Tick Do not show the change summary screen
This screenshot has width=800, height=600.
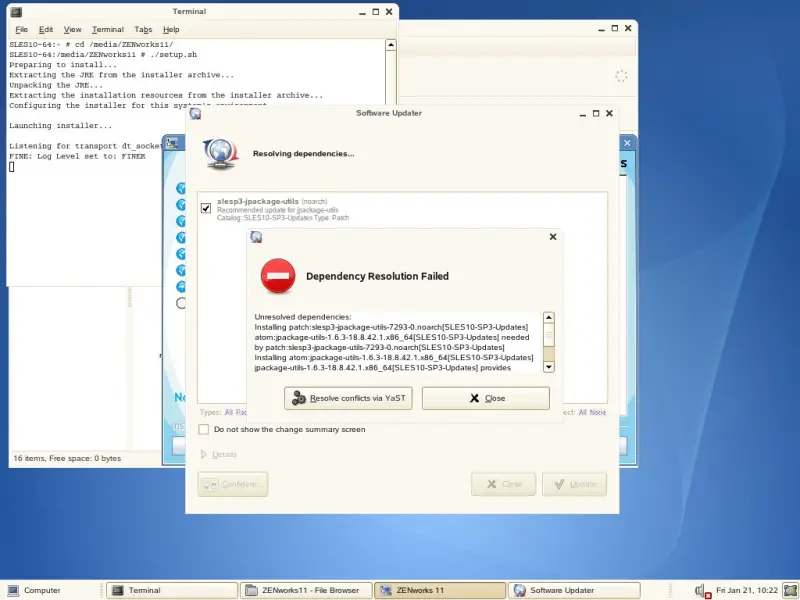[x=204, y=429]
